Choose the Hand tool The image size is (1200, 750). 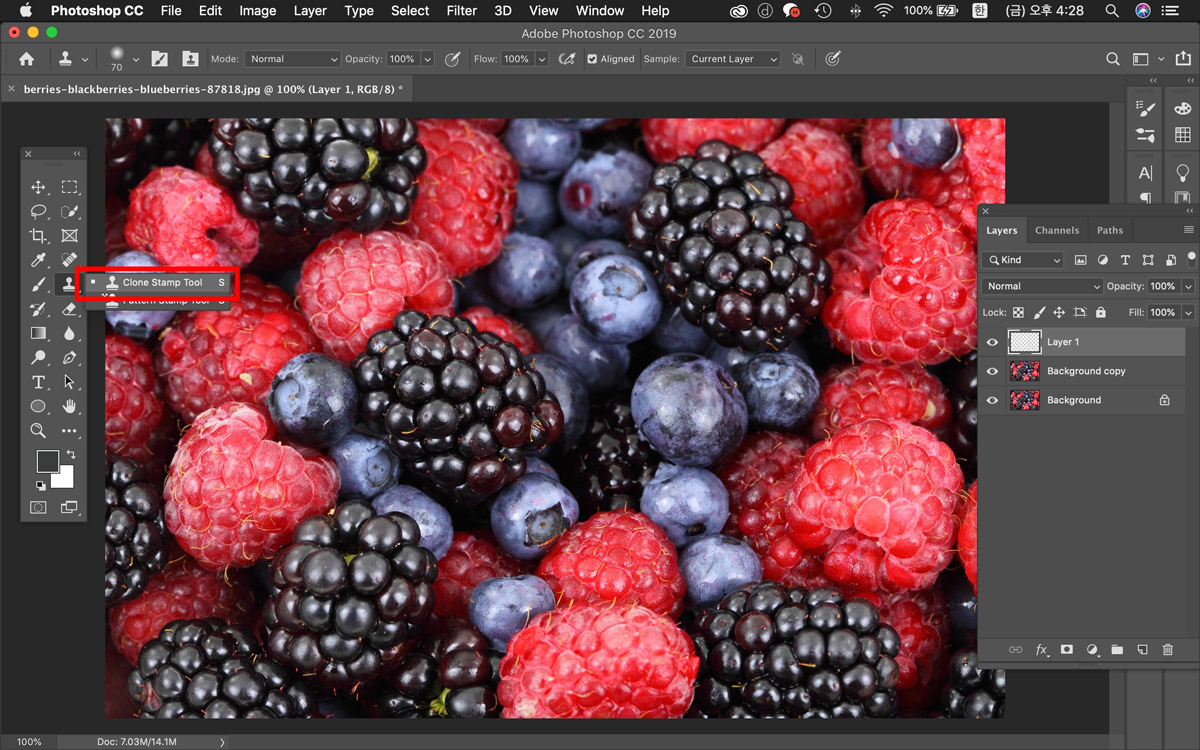coord(69,406)
